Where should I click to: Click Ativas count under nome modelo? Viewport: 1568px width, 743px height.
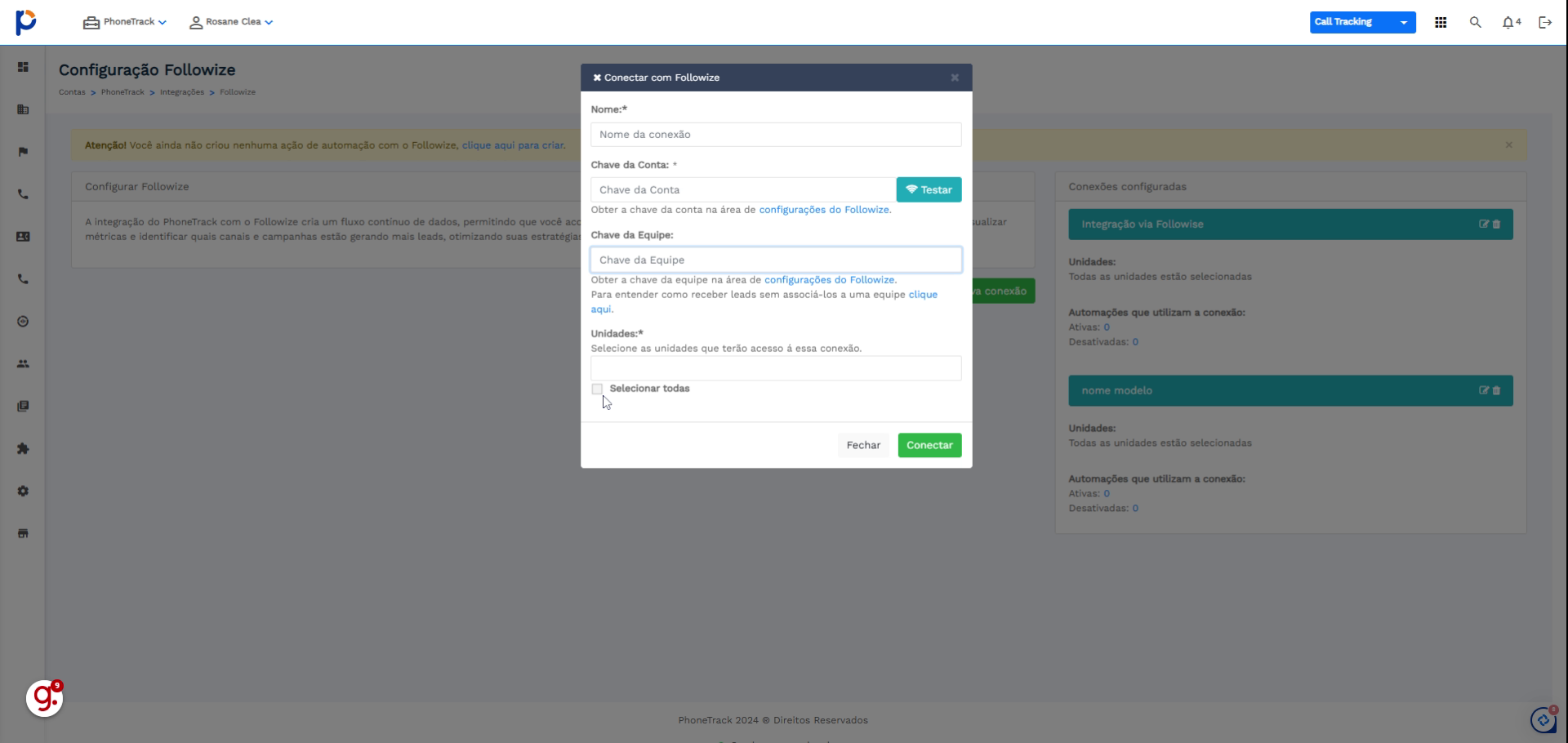(x=1107, y=494)
